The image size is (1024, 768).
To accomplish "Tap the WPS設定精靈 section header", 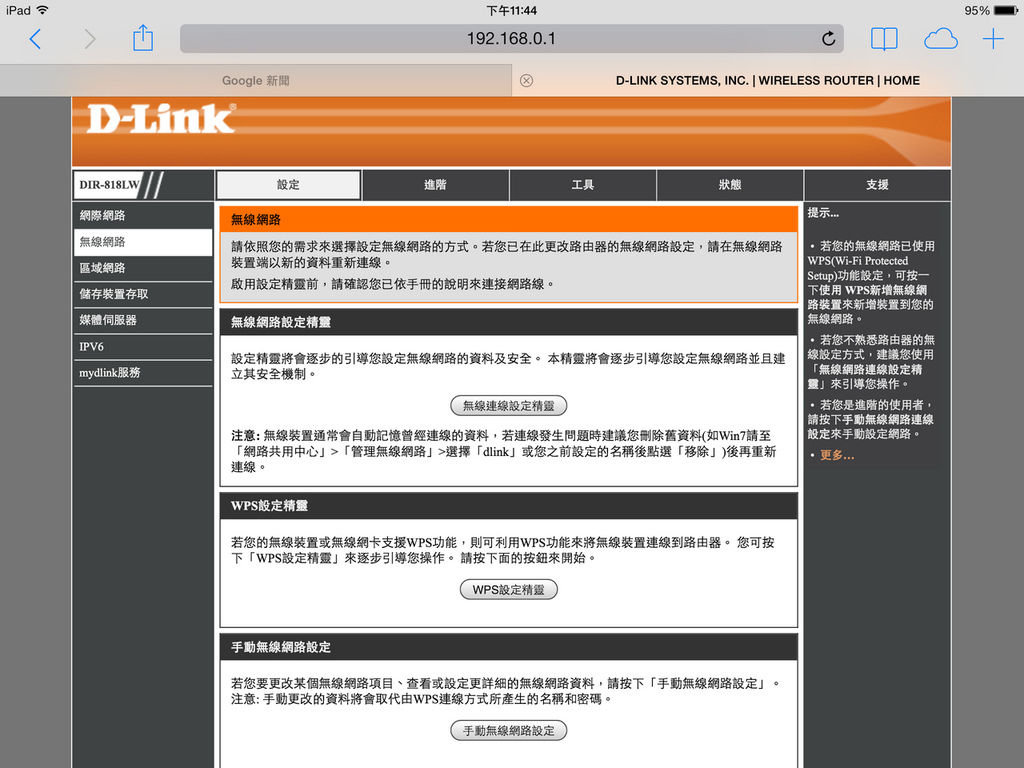I will coord(509,505).
